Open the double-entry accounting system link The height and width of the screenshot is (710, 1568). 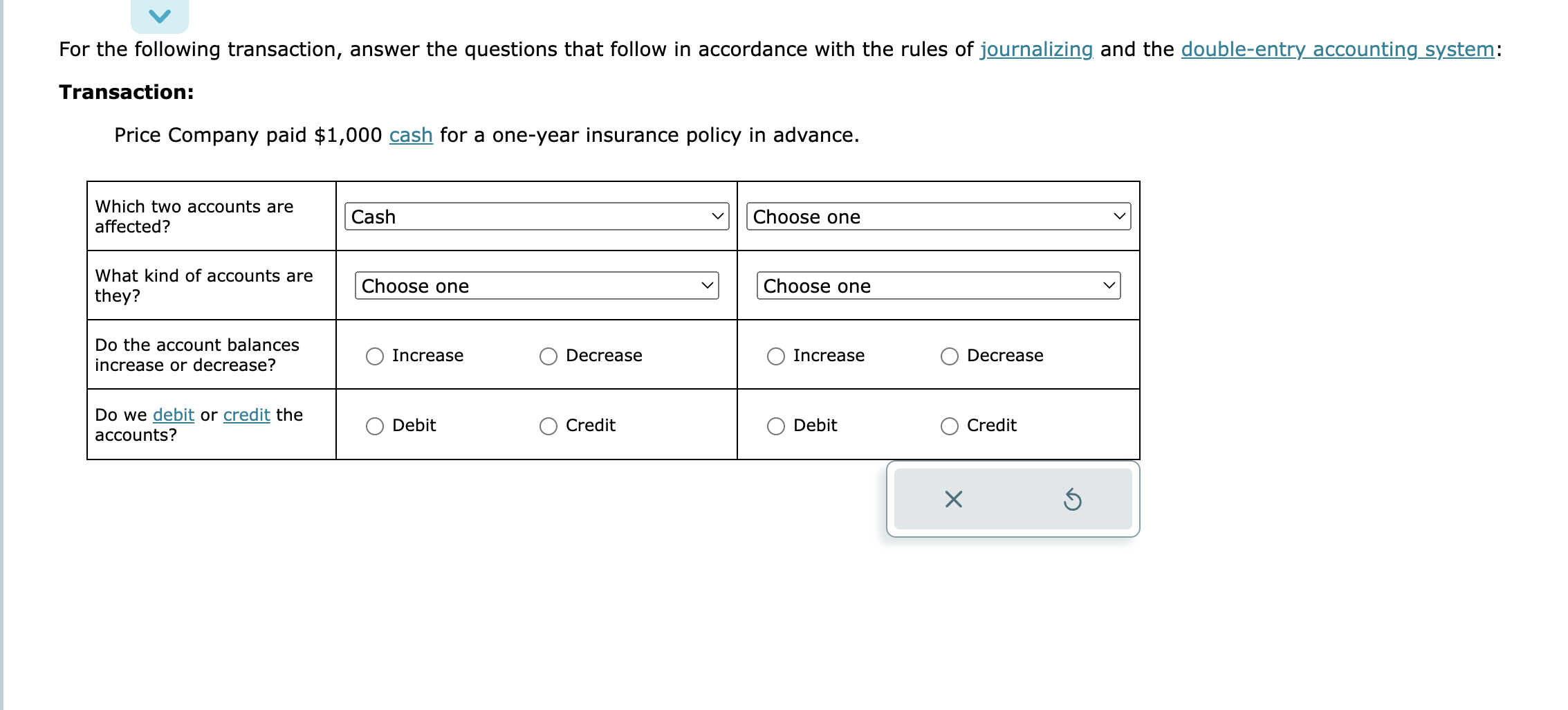[x=1336, y=49]
